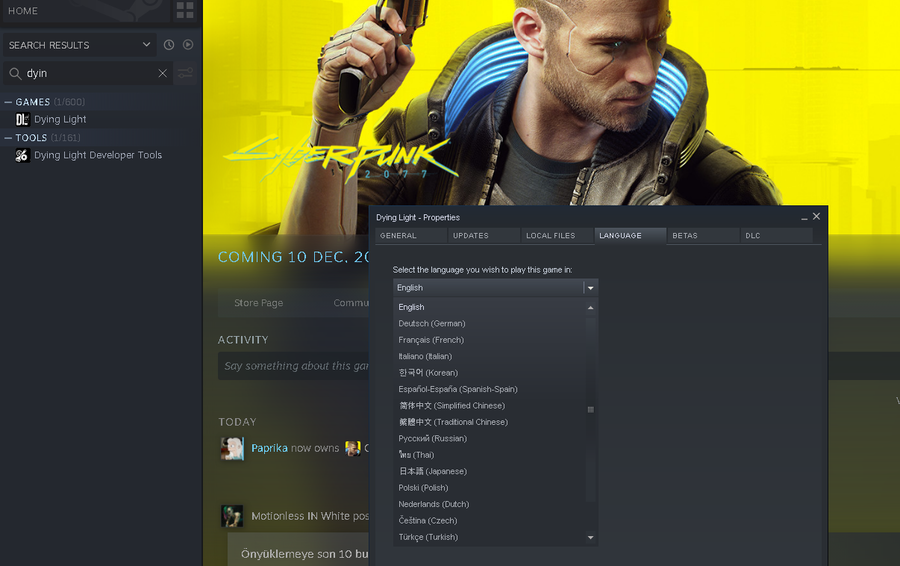
Task: Click the Dying Light Developer Tools icon
Action: (22, 155)
